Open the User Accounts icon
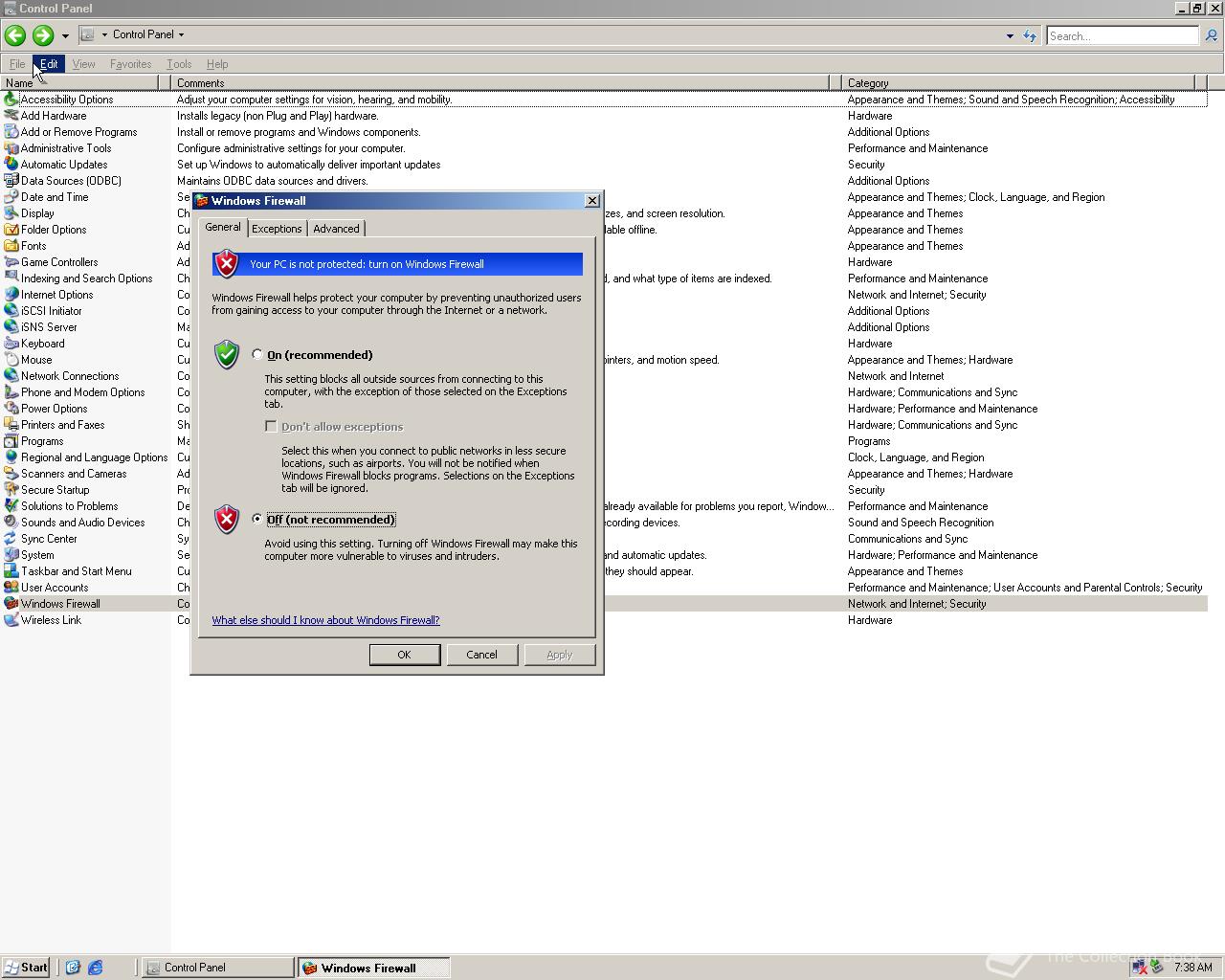This screenshot has width=1225, height=980. coord(11,588)
